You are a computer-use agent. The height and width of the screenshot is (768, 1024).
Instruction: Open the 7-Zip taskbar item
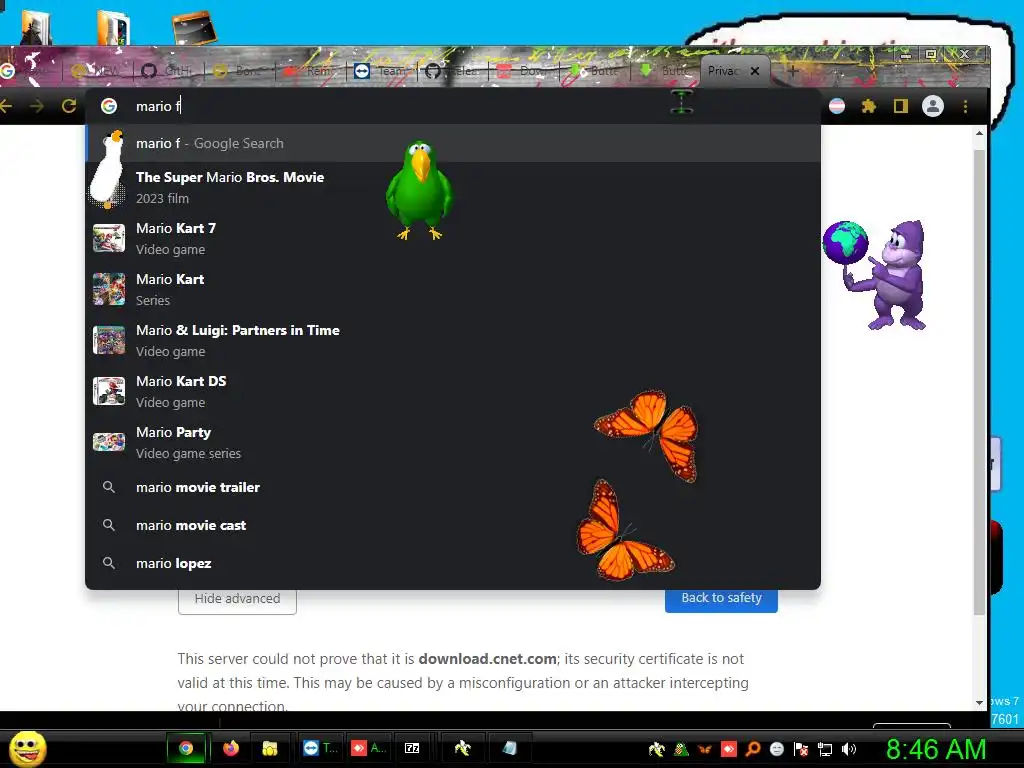click(412, 748)
